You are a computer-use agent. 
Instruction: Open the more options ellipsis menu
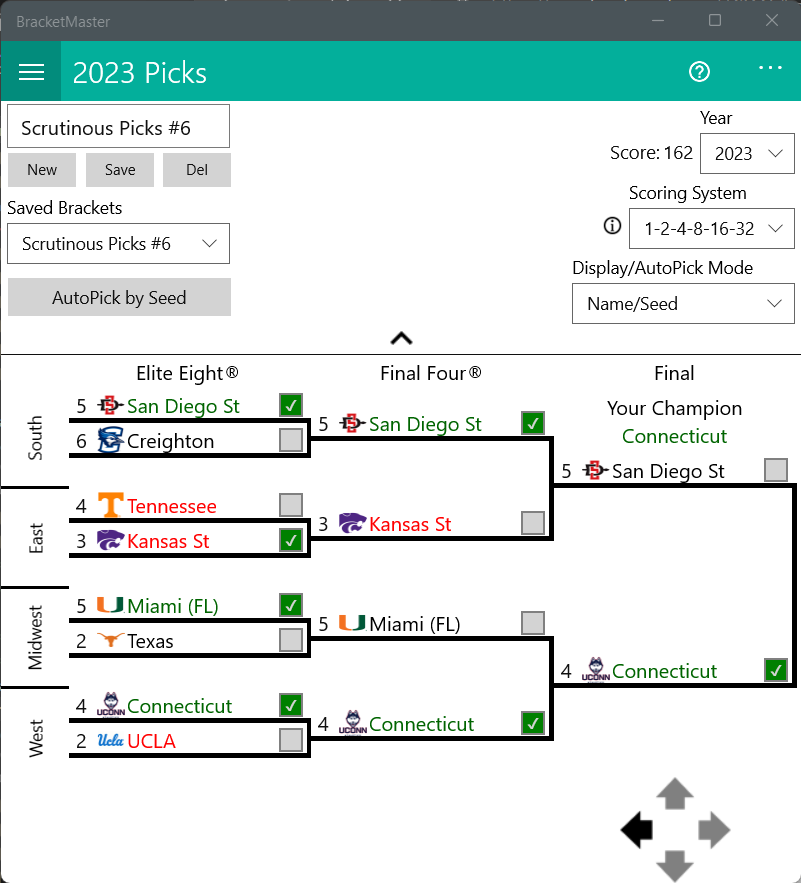(770, 68)
